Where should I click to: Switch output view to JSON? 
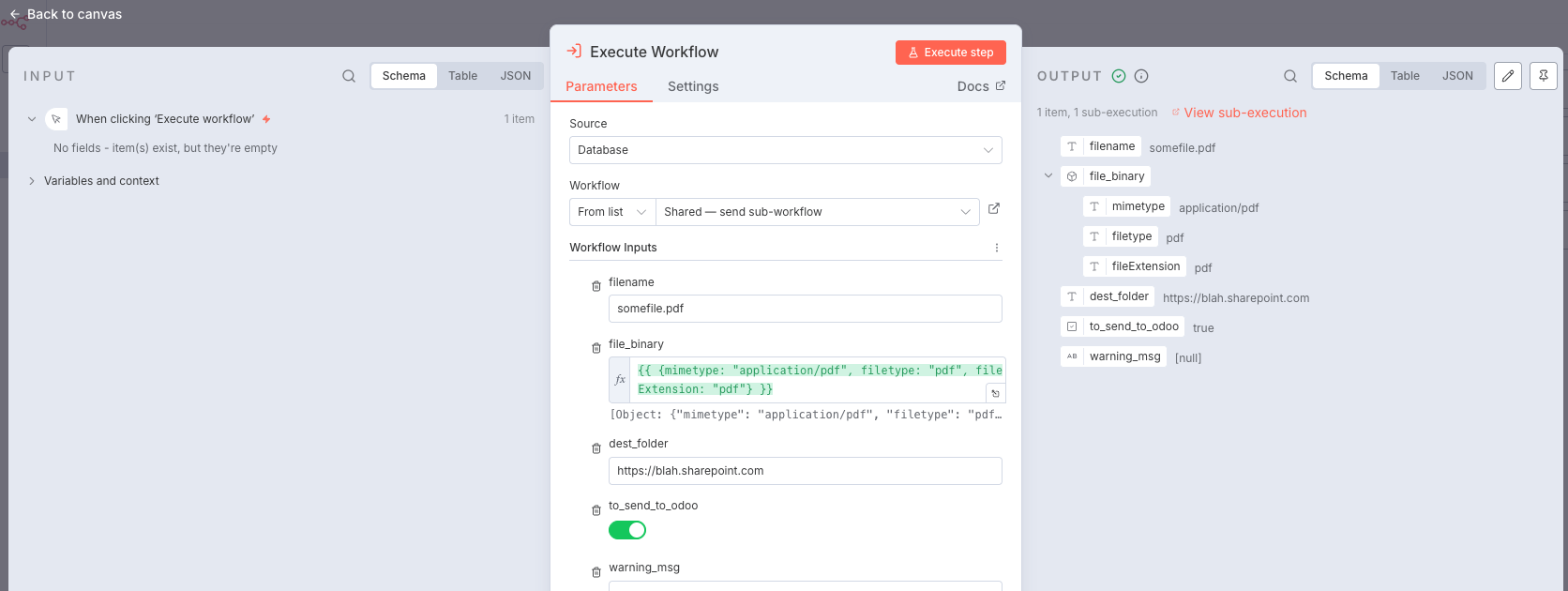(x=1457, y=76)
